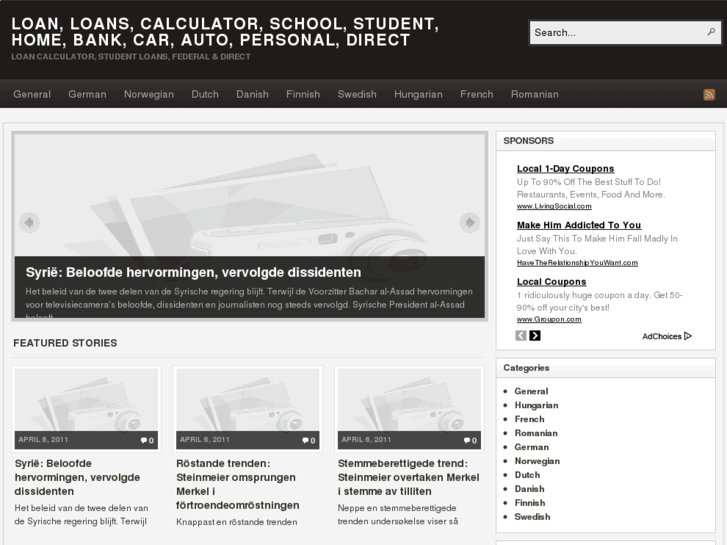Viewport: 727px width, 545px height.
Task: Open the slider headline Syrië: Beloofde hervormingen
Action: coord(193,272)
